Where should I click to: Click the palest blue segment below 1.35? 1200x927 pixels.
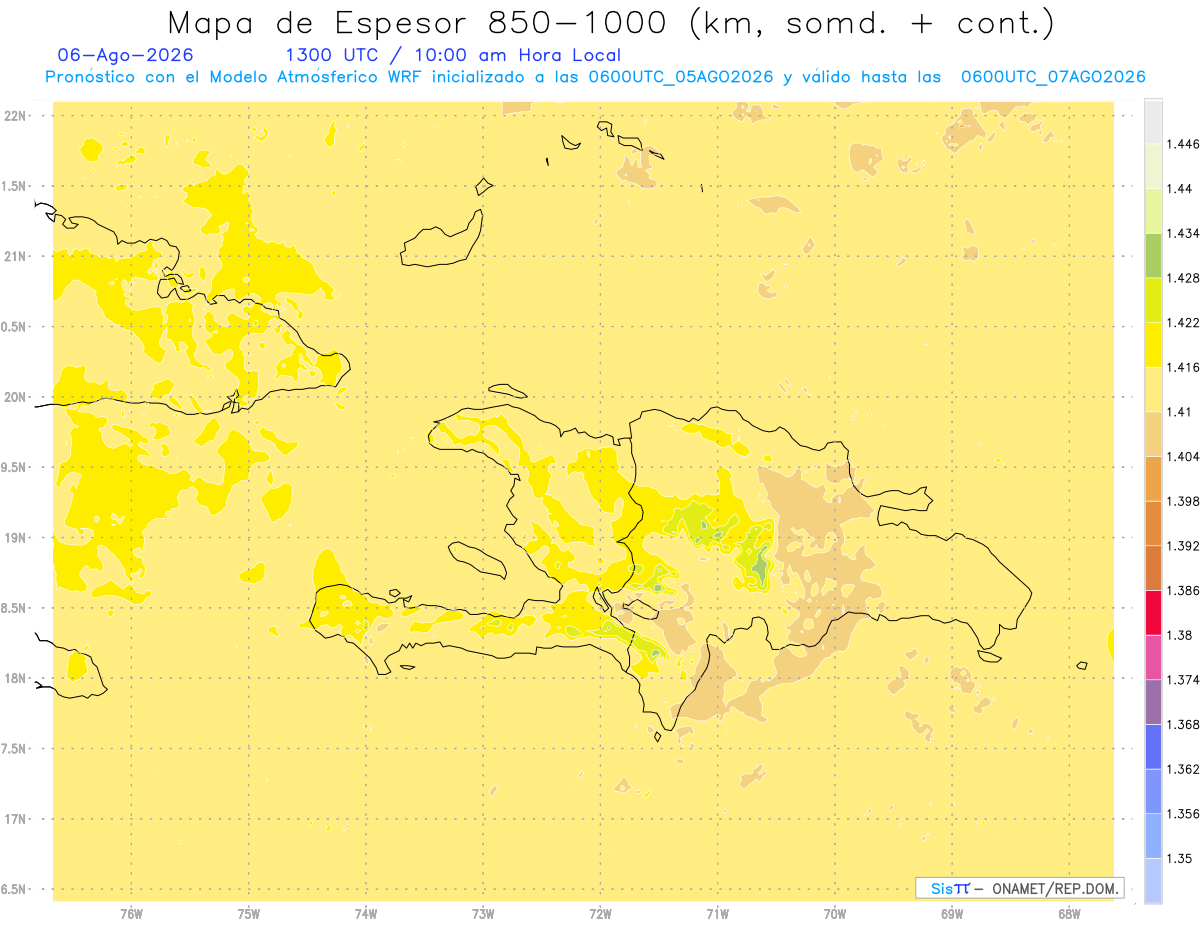[1153, 881]
